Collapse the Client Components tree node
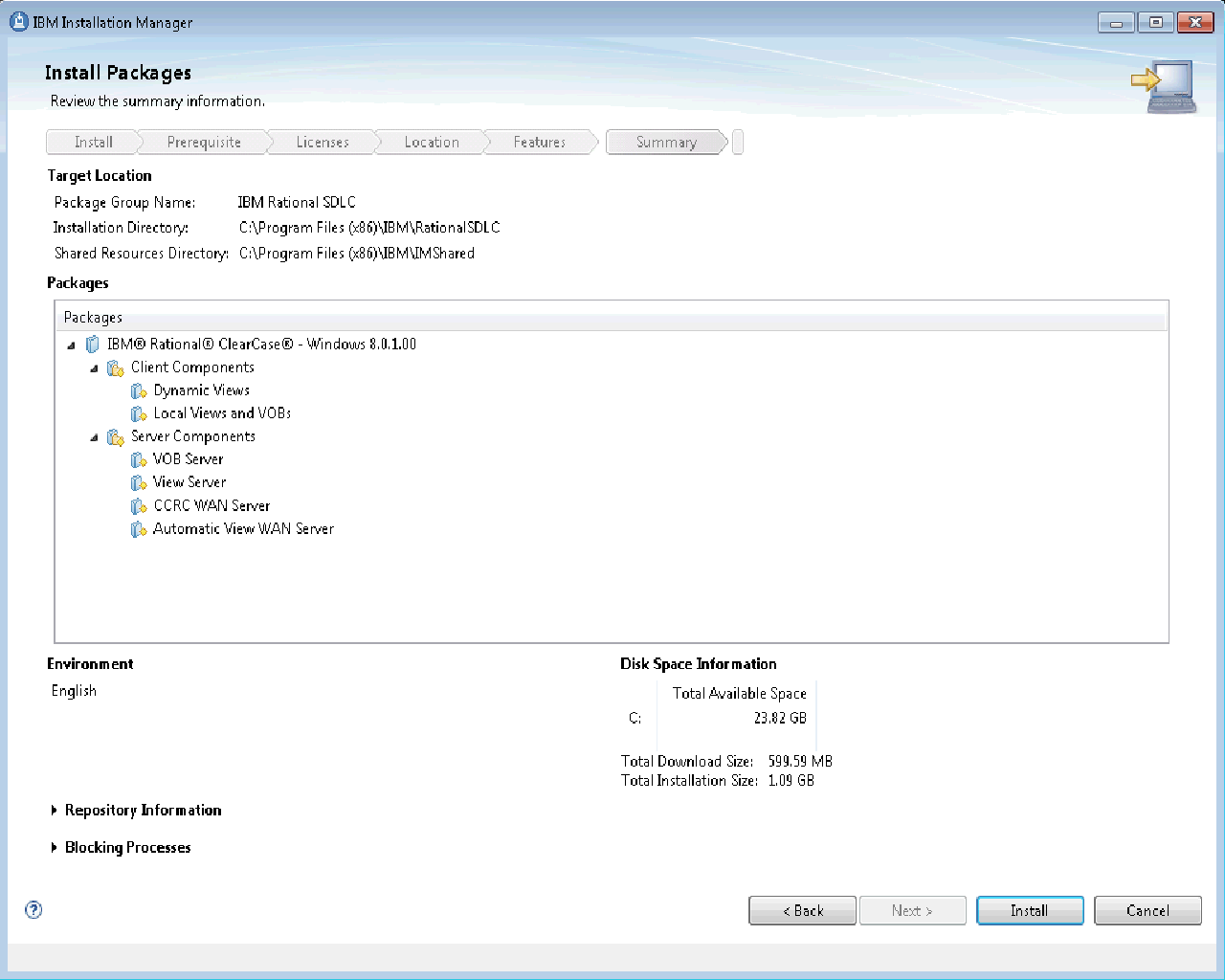This screenshot has width=1225, height=980. 94,368
